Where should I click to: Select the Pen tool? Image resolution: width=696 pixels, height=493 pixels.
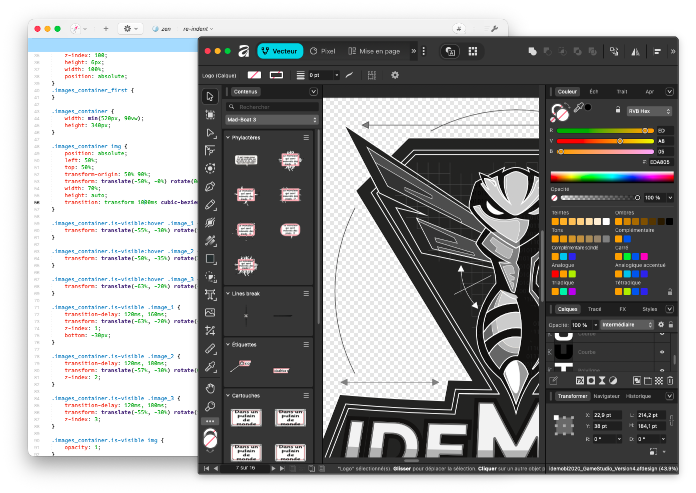point(210,186)
